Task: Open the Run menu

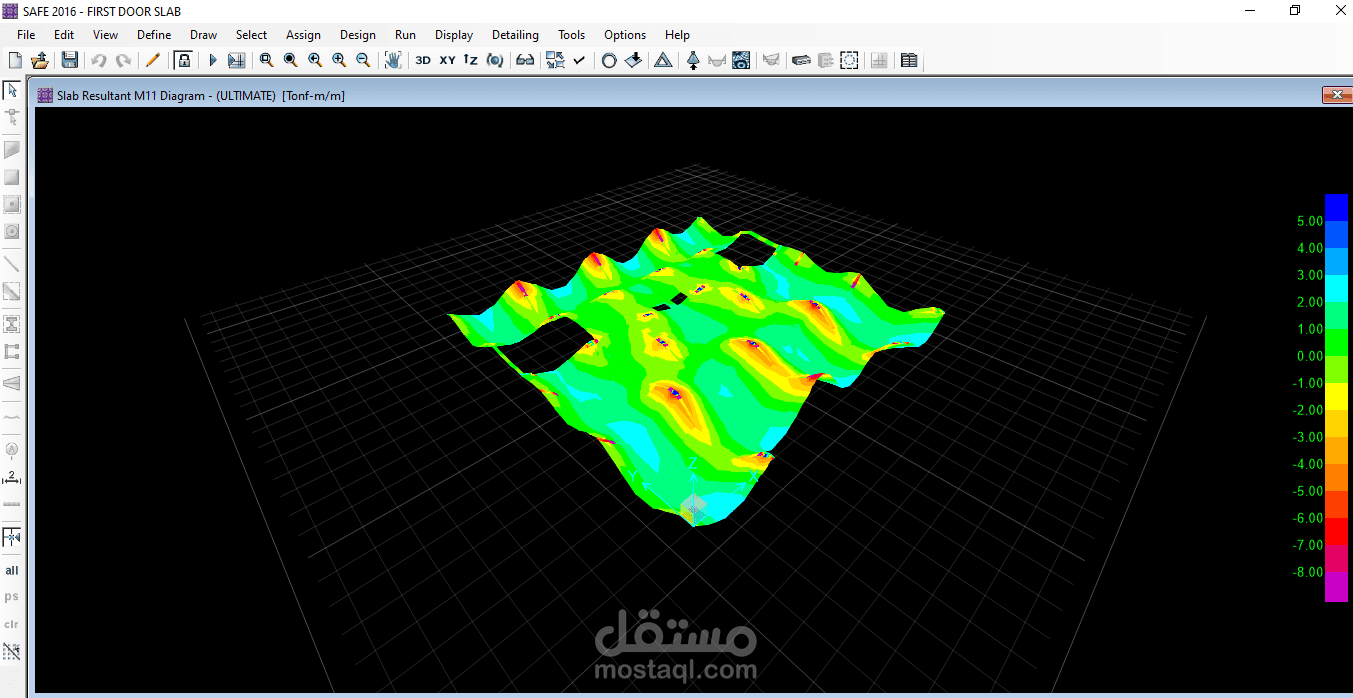Action: pyautogui.click(x=405, y=34)
